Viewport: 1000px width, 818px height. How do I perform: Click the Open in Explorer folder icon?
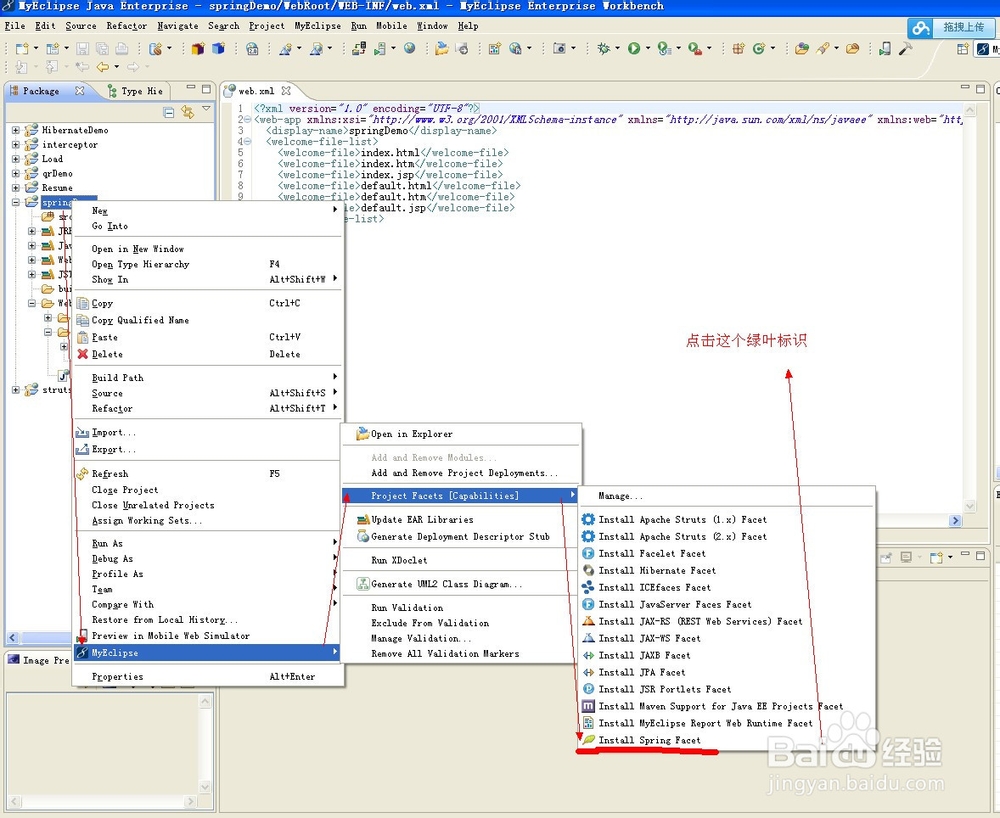(362, 434)
